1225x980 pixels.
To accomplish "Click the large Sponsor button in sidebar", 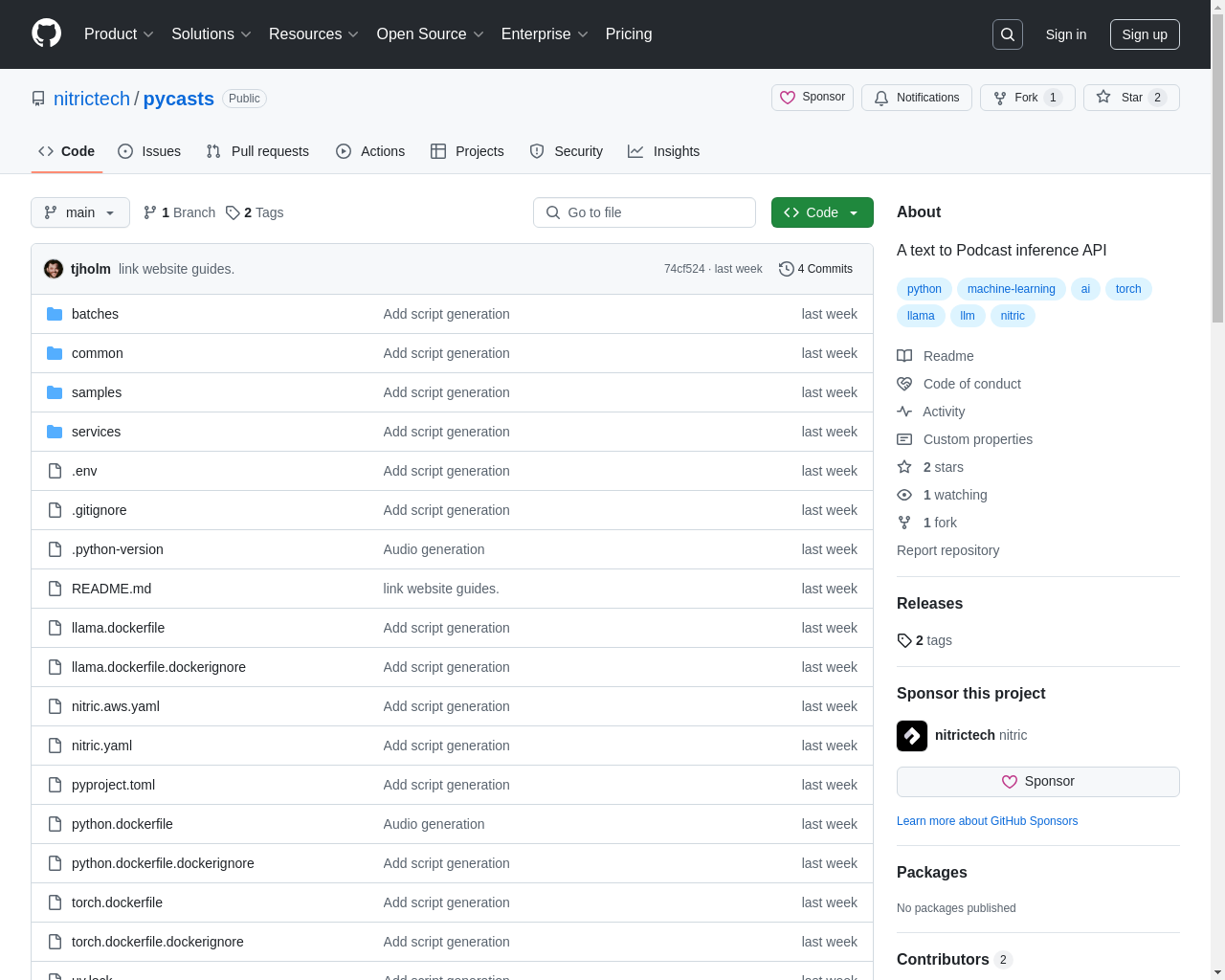I will point(1038,782).
